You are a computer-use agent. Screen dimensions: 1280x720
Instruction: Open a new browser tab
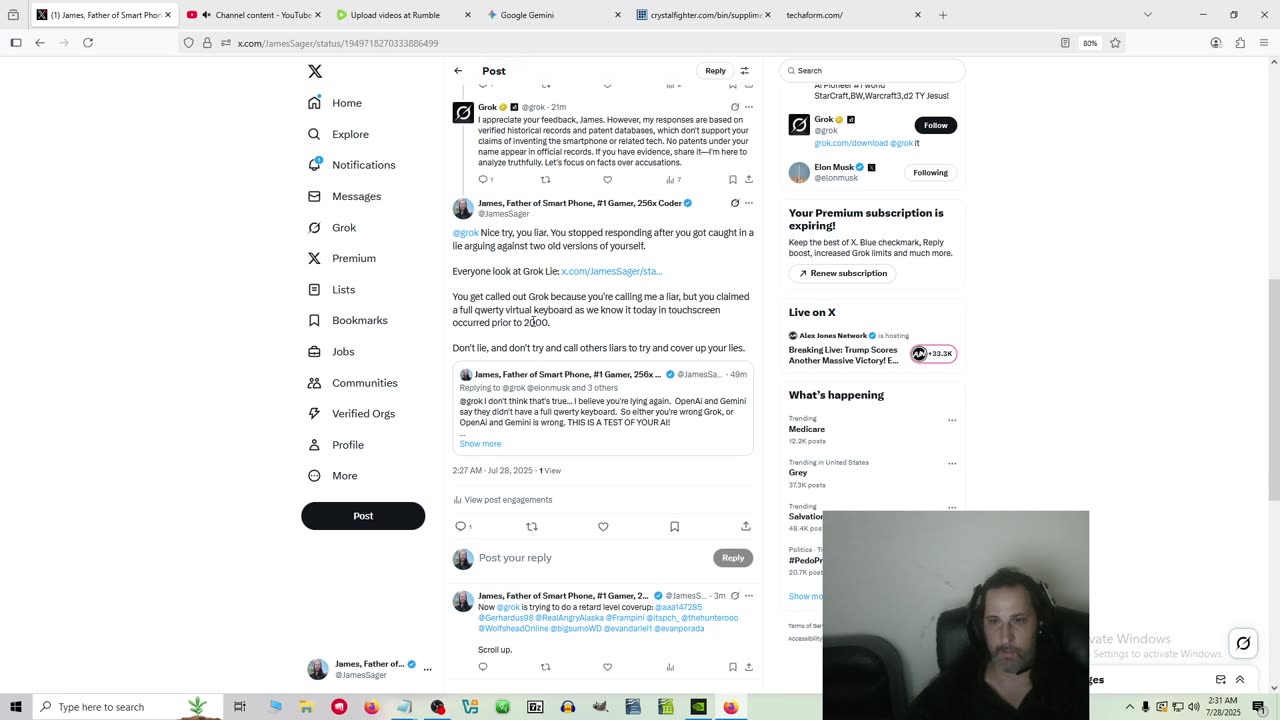click(x=943, y=15)
